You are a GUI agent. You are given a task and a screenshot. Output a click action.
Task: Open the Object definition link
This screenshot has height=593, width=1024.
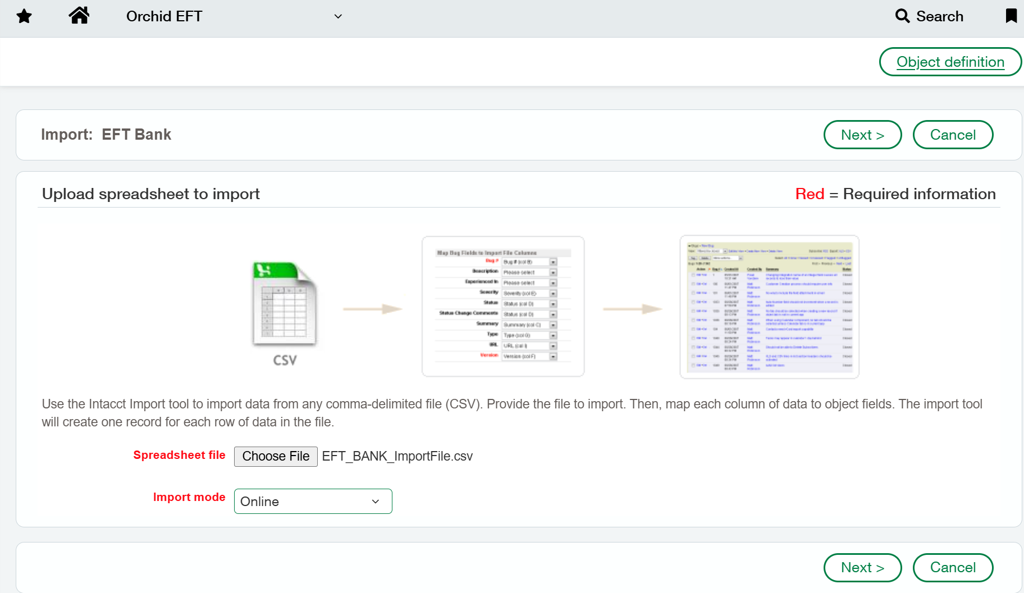click(x=950, y=62)
